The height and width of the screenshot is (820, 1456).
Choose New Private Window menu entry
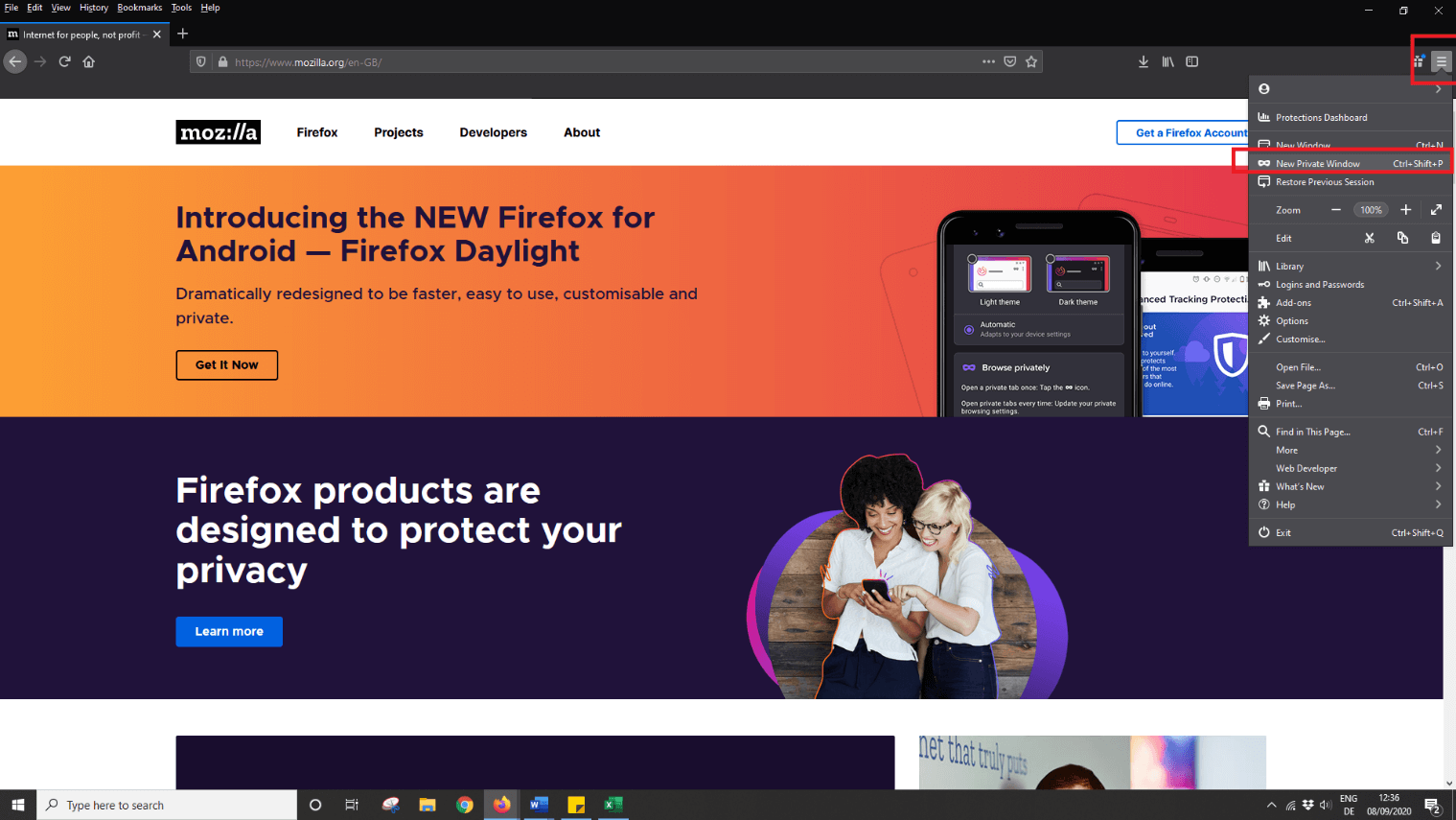coord(1351,164)
